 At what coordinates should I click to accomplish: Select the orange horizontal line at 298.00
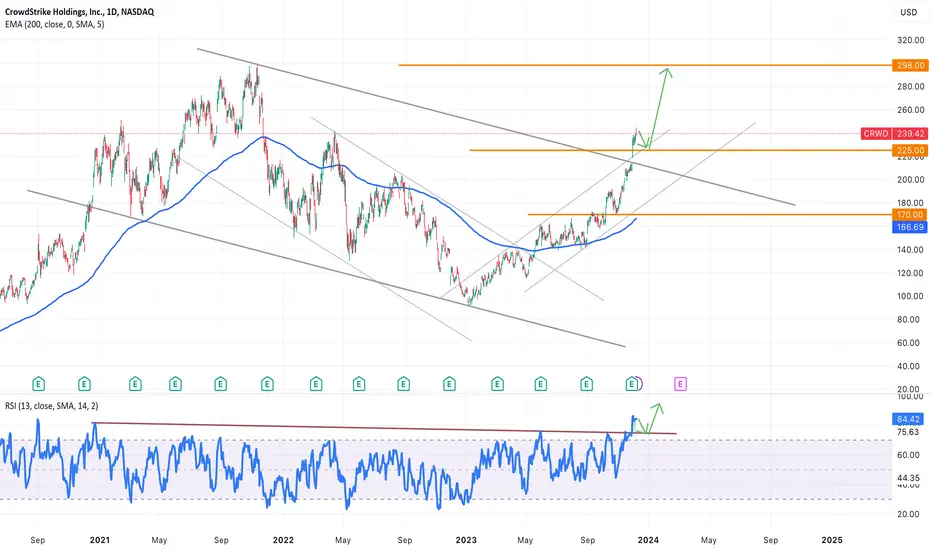(645, 65)
